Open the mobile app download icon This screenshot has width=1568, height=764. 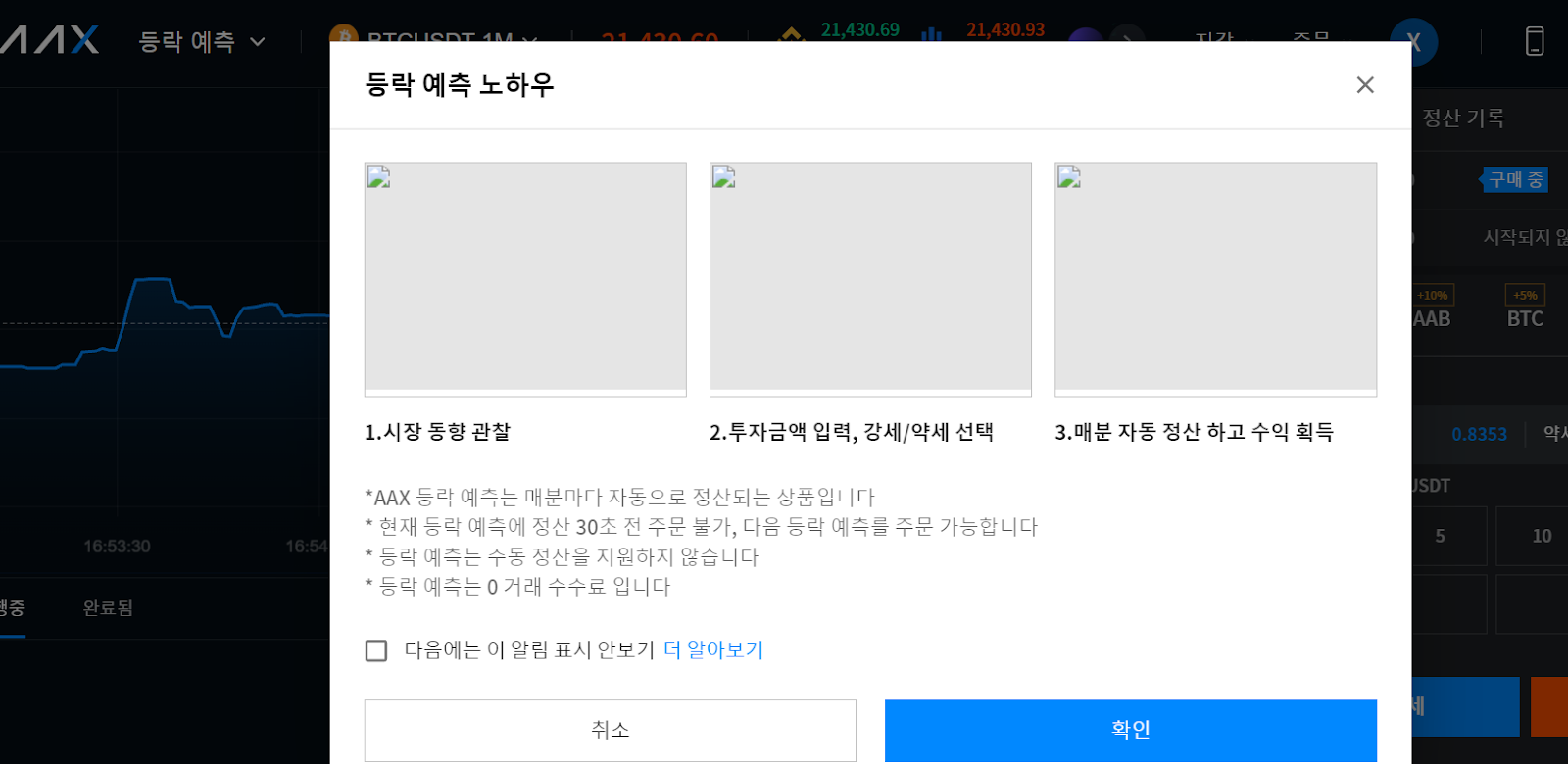(x=1535, y=41)
